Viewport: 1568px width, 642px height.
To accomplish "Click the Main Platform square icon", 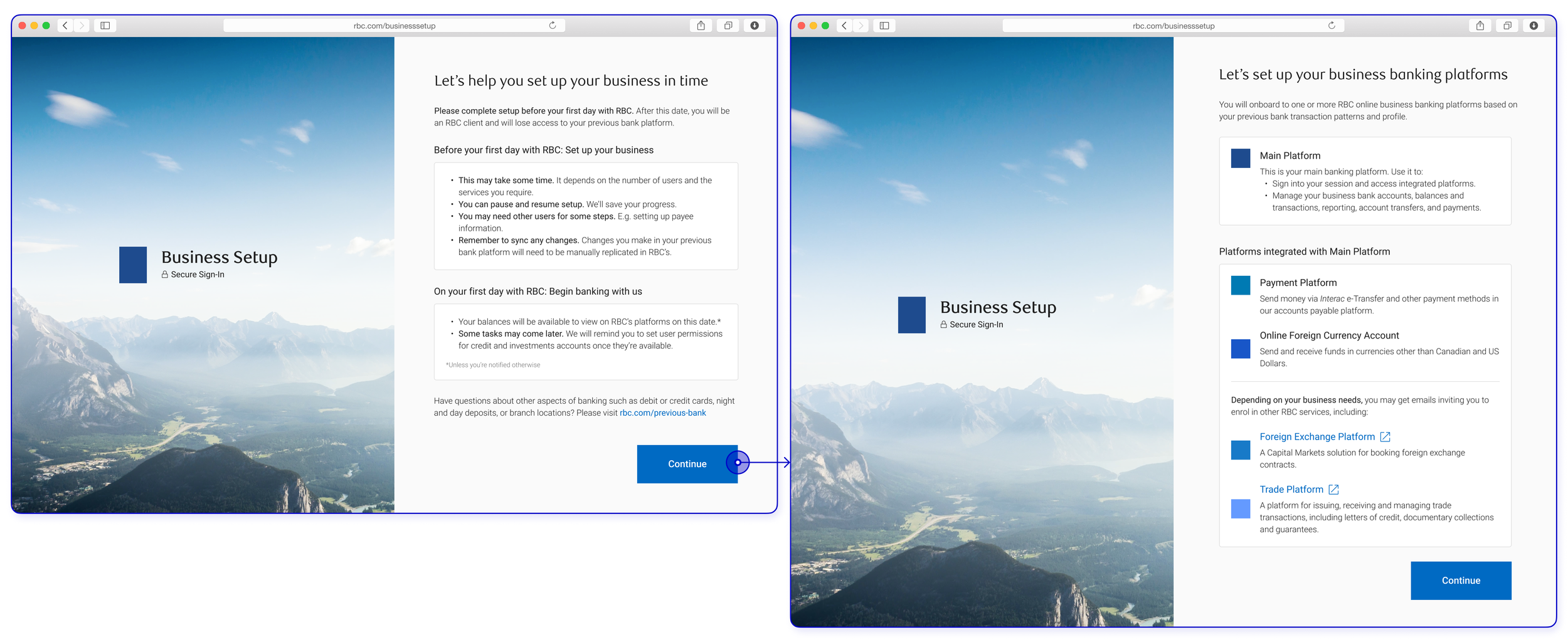I will 1240,159.
